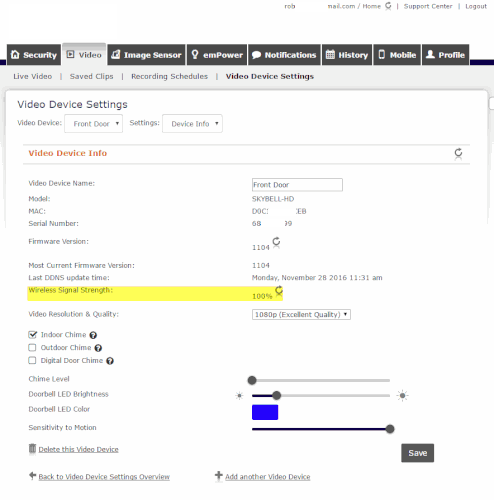The width and height of the screenshot is (494, 500).
Task: Follow Back to Video Device Settings Overview link
Action: tap(104, 477)
